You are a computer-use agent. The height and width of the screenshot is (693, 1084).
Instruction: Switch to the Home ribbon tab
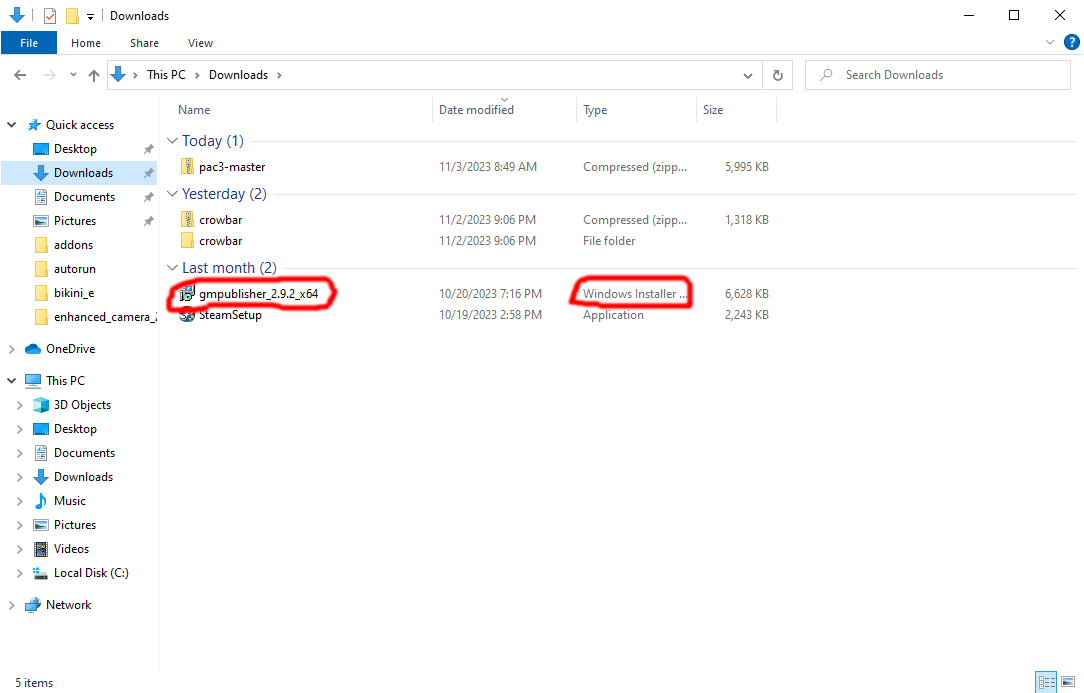tap(86, 43)
